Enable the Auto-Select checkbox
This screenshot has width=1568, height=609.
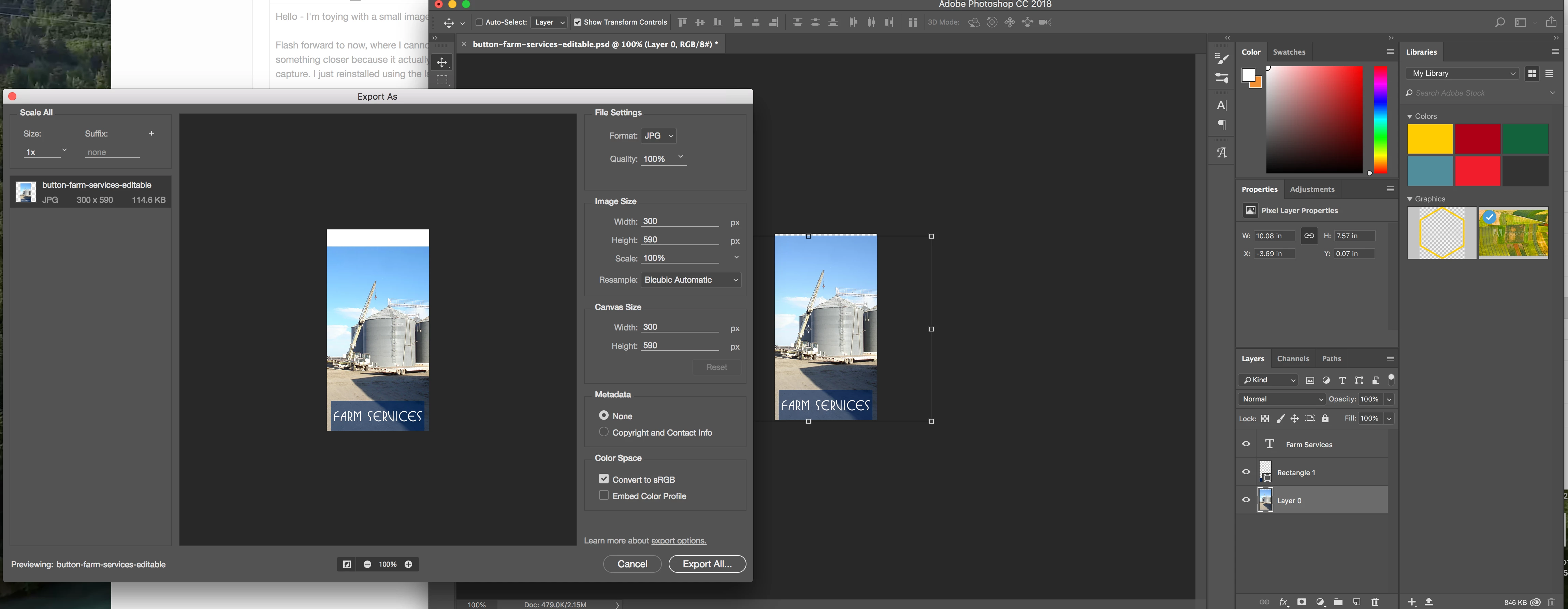coord(479,22)
